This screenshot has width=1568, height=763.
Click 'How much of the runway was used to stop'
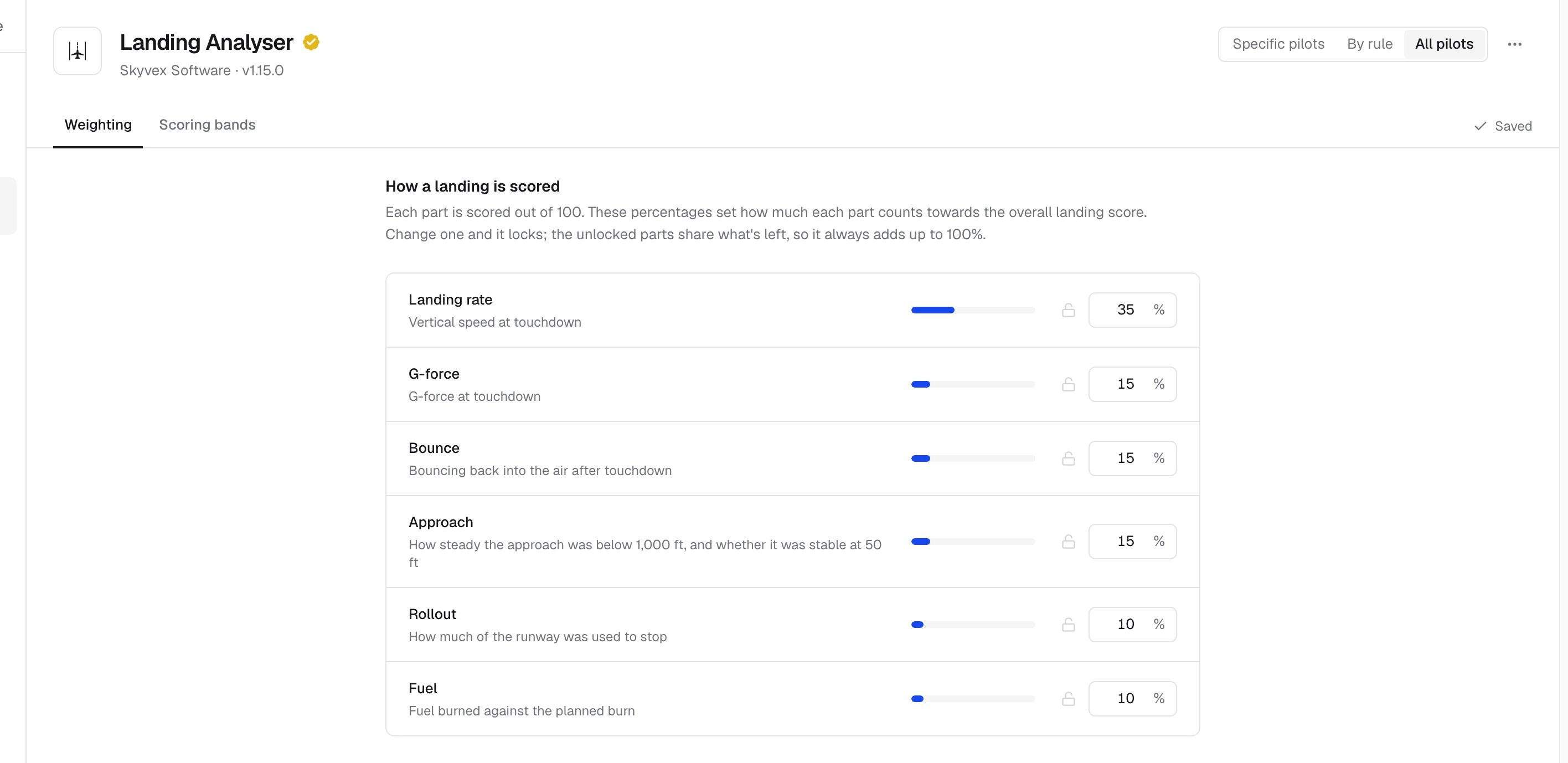(x=538, y=636)
